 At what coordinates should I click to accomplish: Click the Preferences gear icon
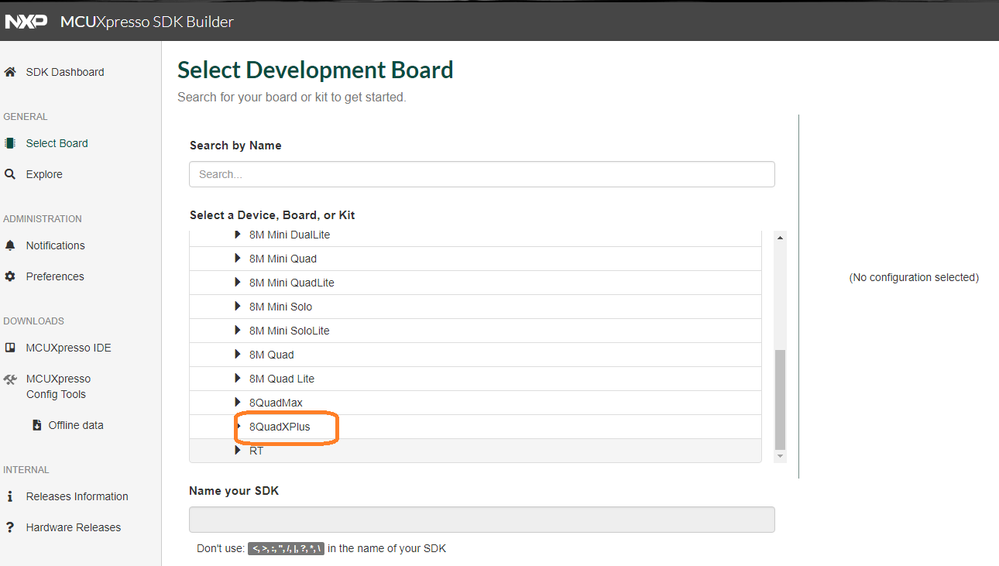pos(10,276)
